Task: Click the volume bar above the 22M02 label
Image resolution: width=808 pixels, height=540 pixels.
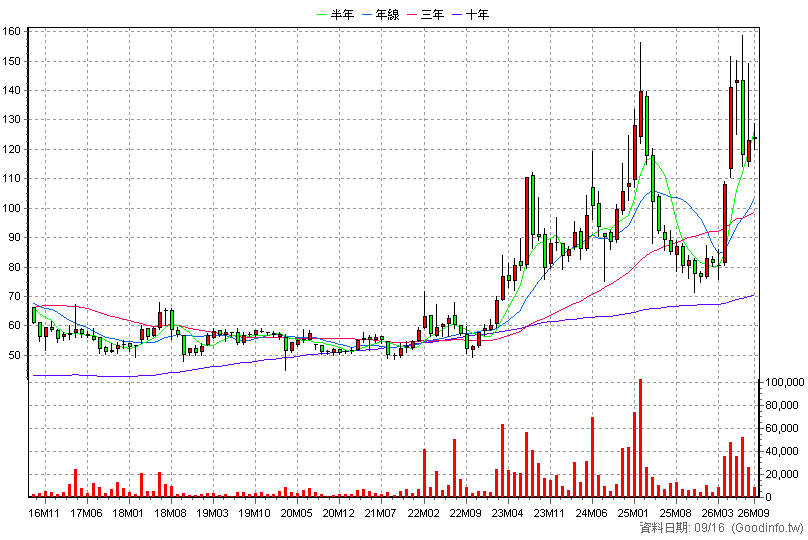Action: tap(424, 472)
